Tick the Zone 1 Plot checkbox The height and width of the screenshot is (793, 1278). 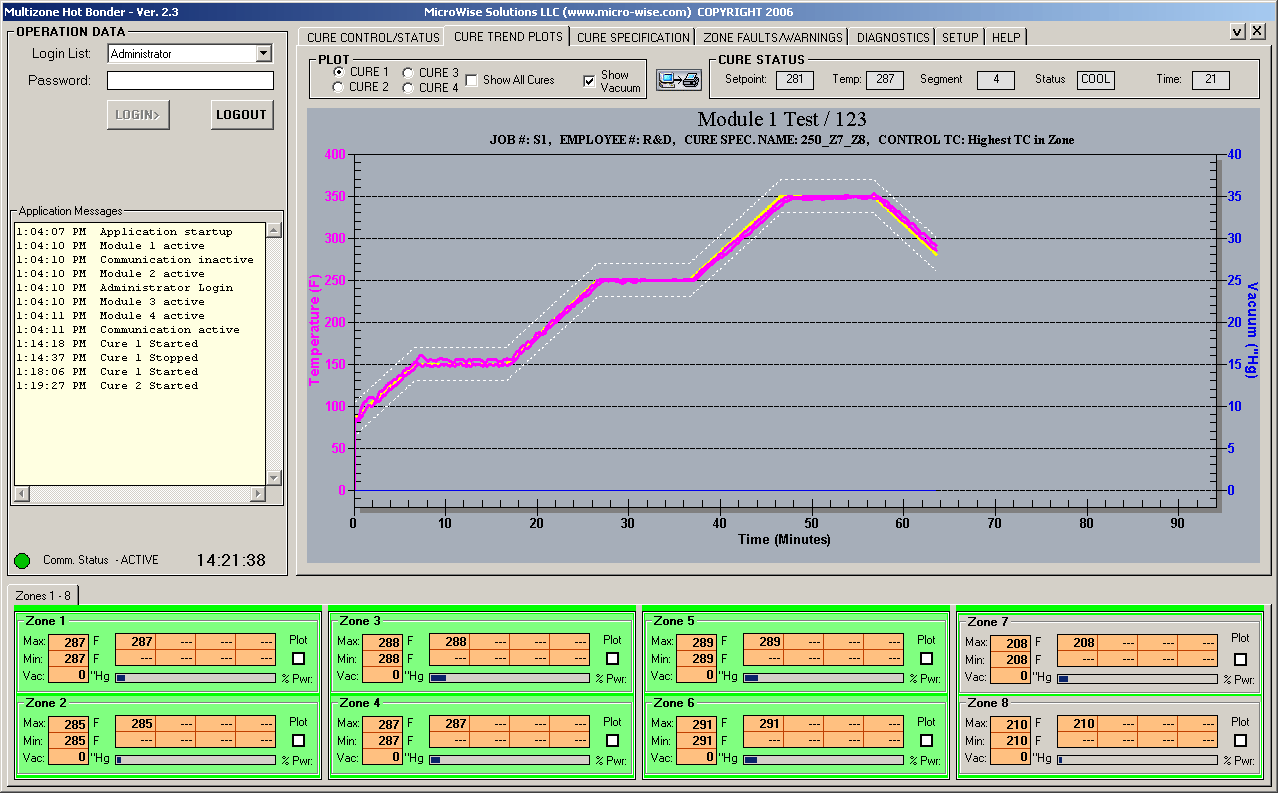tap(298, 658)
